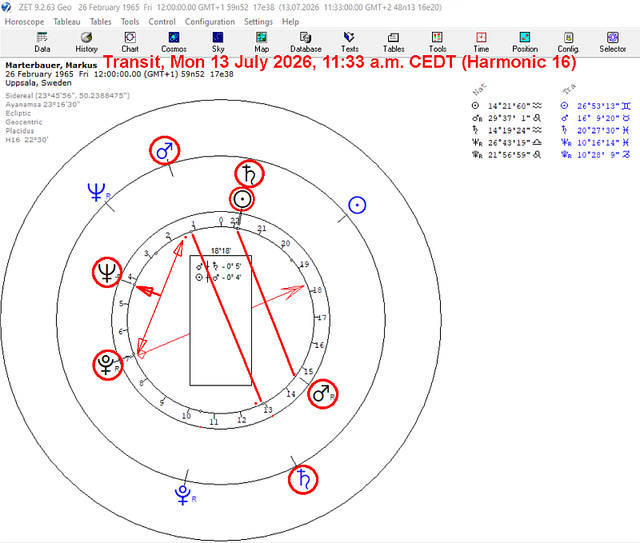640x543 pixels.
Task: Open the Settings menu
Action: point(258,22)
